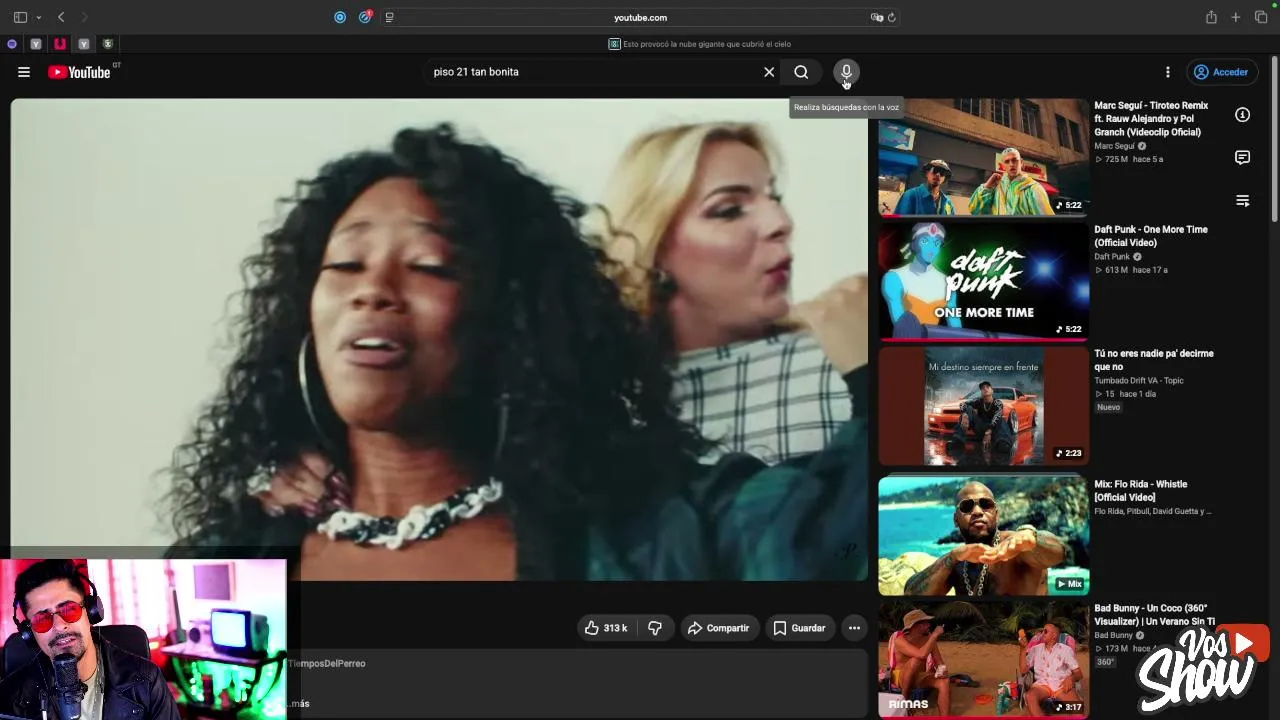Image resolution: width=1280 pixels, height=720 pixels.
Task: Visit the 'Tumbado Drift VA - Topic' channel
Action: pyautogui.click(x=1138, y=381)
